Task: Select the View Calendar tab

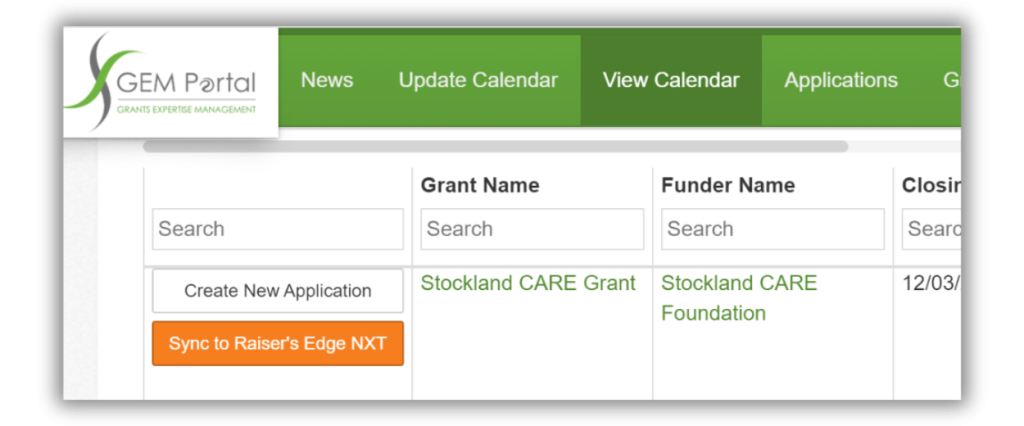Action: coord(671,81)
